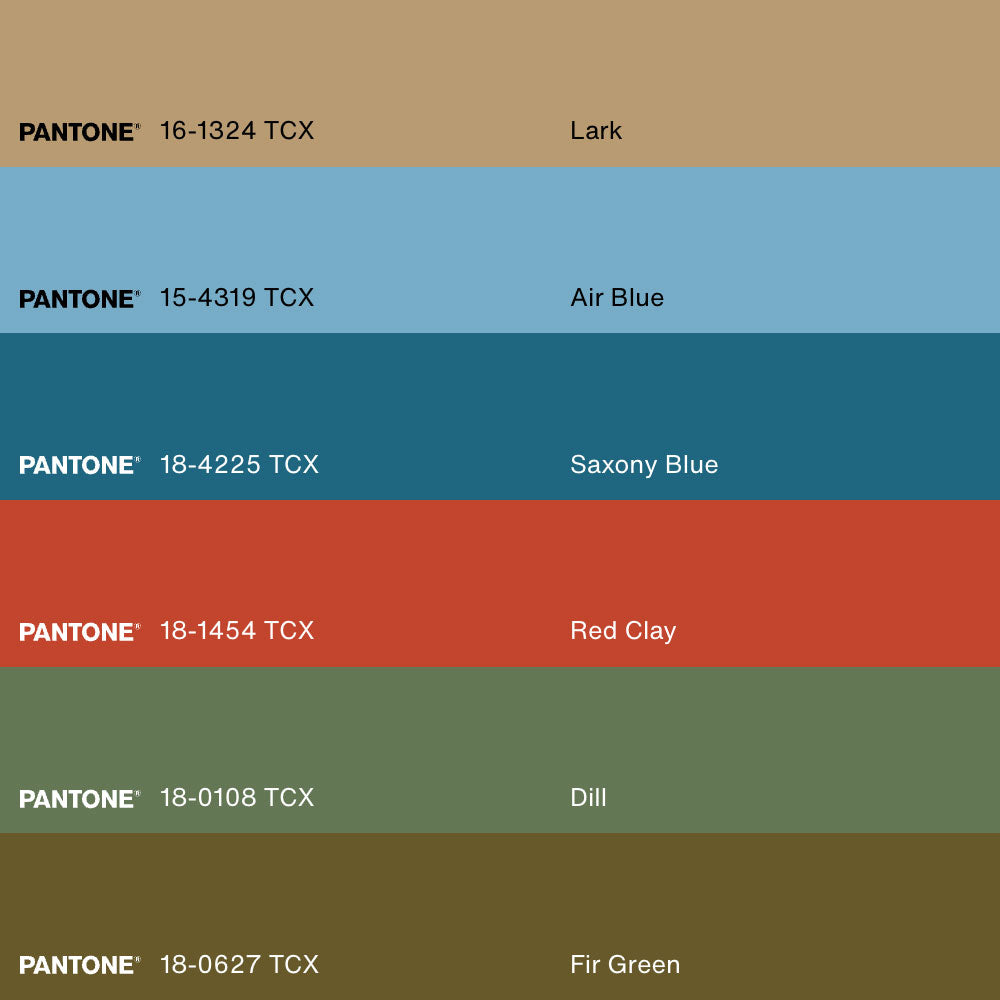The image size is (1000, 1000).
Task: Click the PANTONE logo in Fir Green row
Action: pos(79,965)
